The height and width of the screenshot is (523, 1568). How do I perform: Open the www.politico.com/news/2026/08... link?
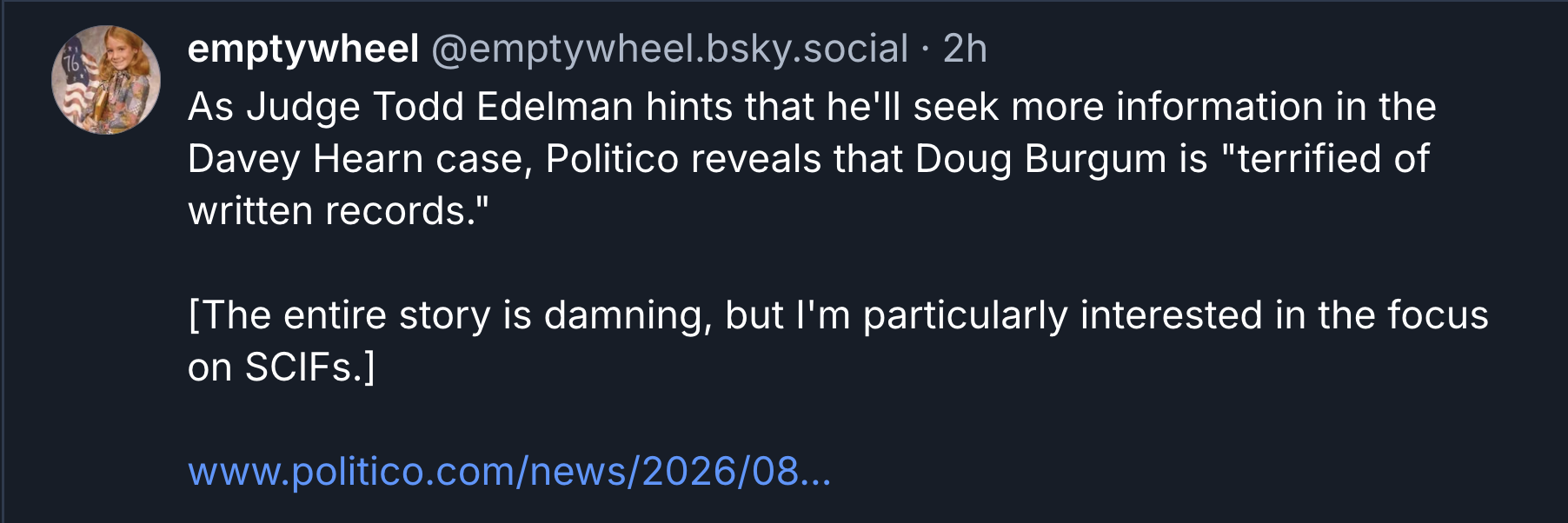point(509,472)
